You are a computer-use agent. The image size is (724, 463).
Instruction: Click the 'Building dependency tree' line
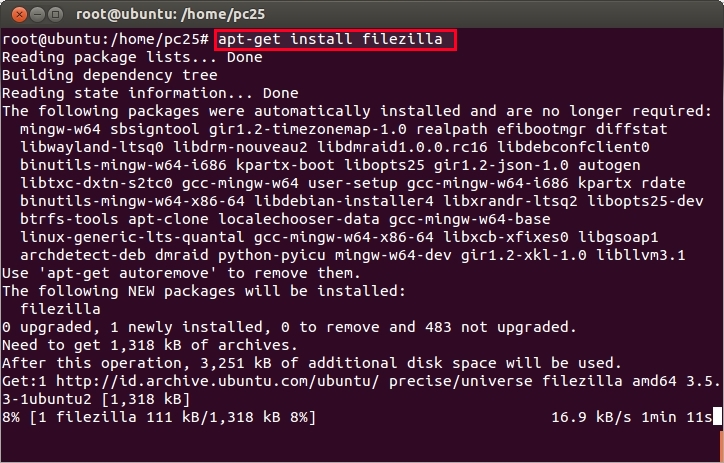[109, 76]
